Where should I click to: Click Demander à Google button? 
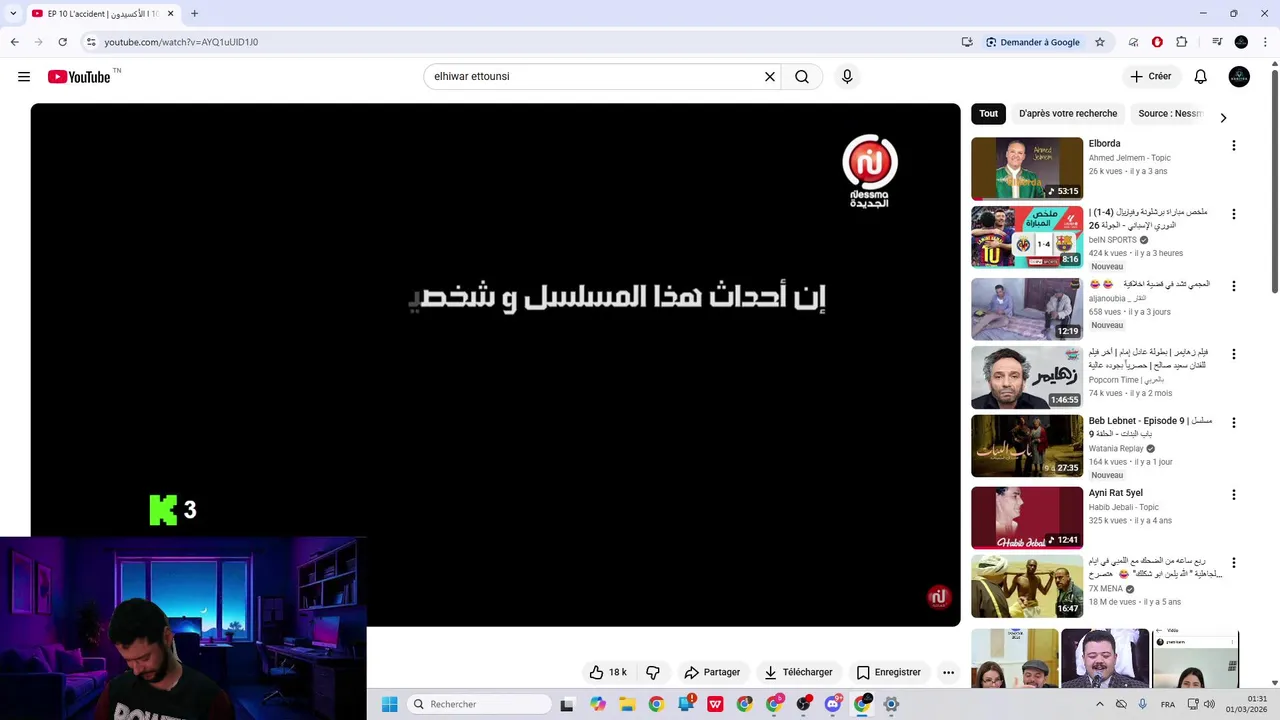tap(1032, 42)
